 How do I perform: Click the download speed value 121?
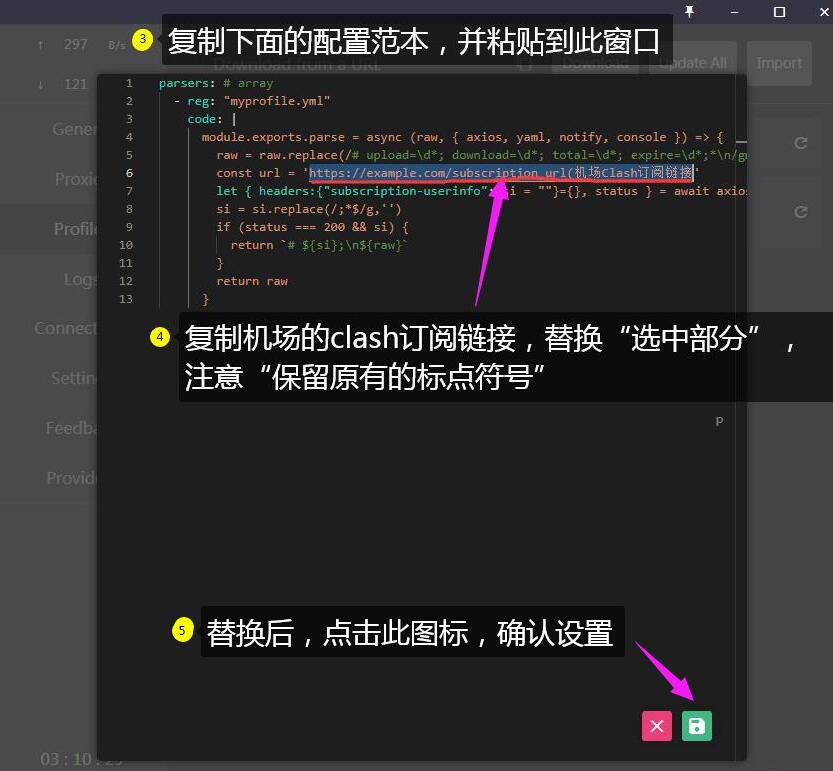76,84
